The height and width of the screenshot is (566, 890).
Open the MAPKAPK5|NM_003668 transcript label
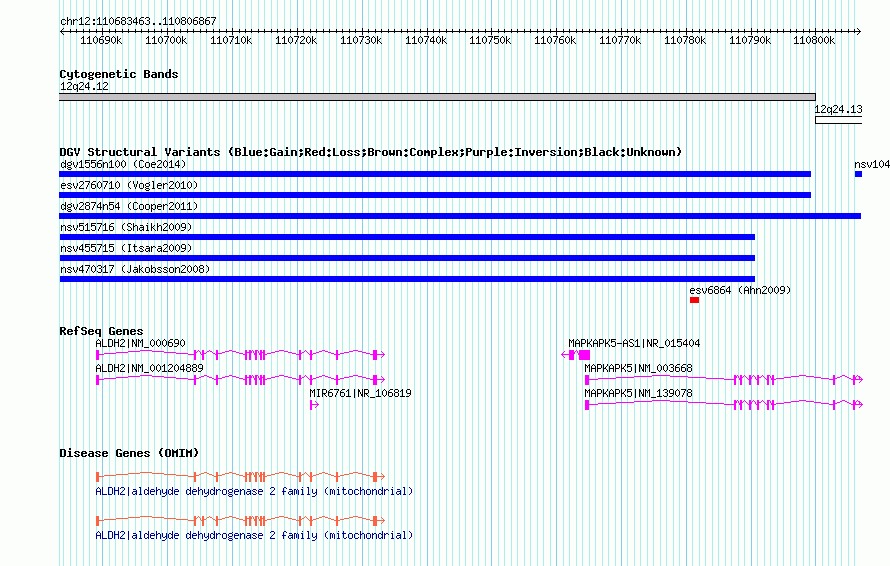pos(639,368)
